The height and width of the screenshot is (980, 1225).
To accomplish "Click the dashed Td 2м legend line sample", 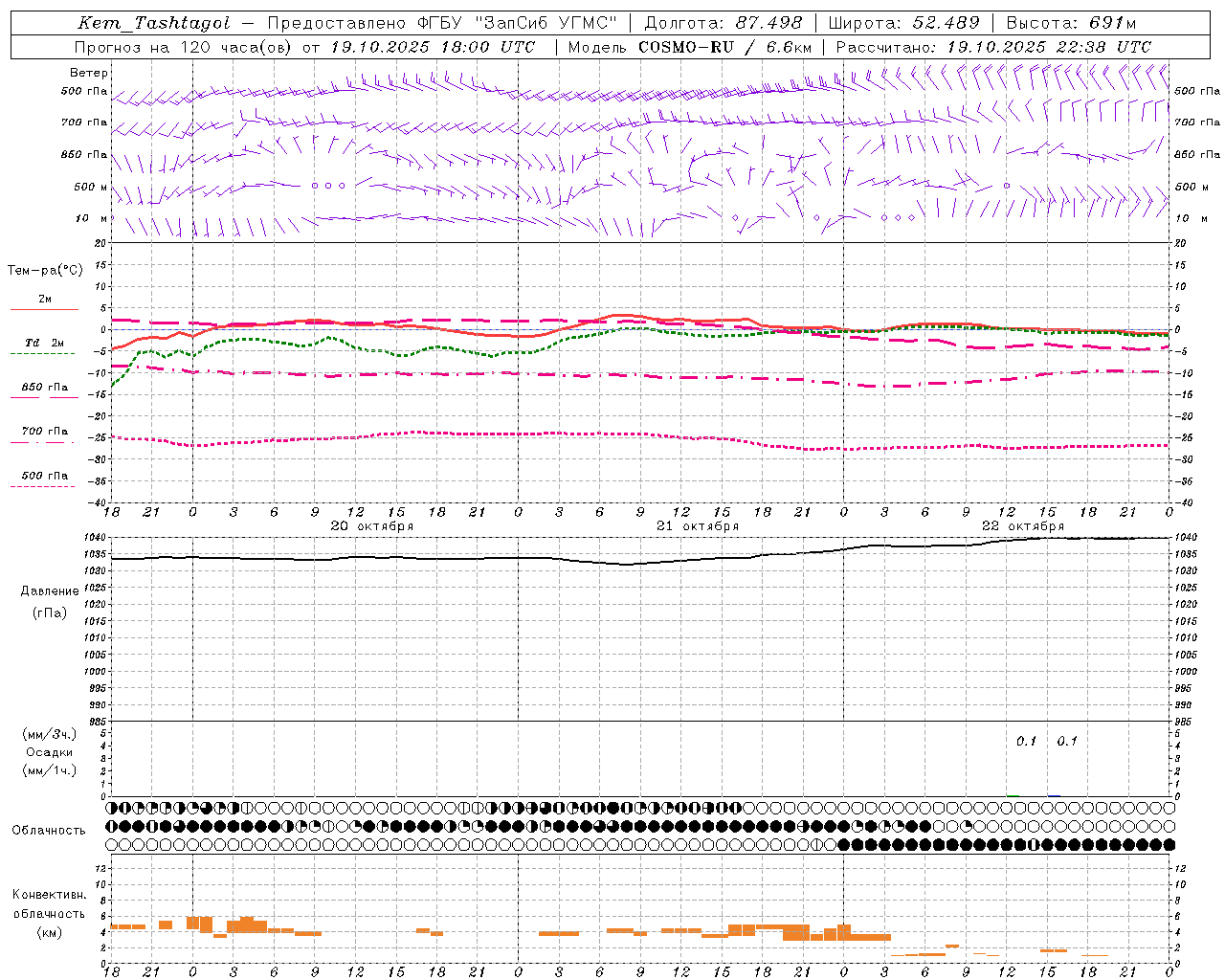I will click(42, 354).
